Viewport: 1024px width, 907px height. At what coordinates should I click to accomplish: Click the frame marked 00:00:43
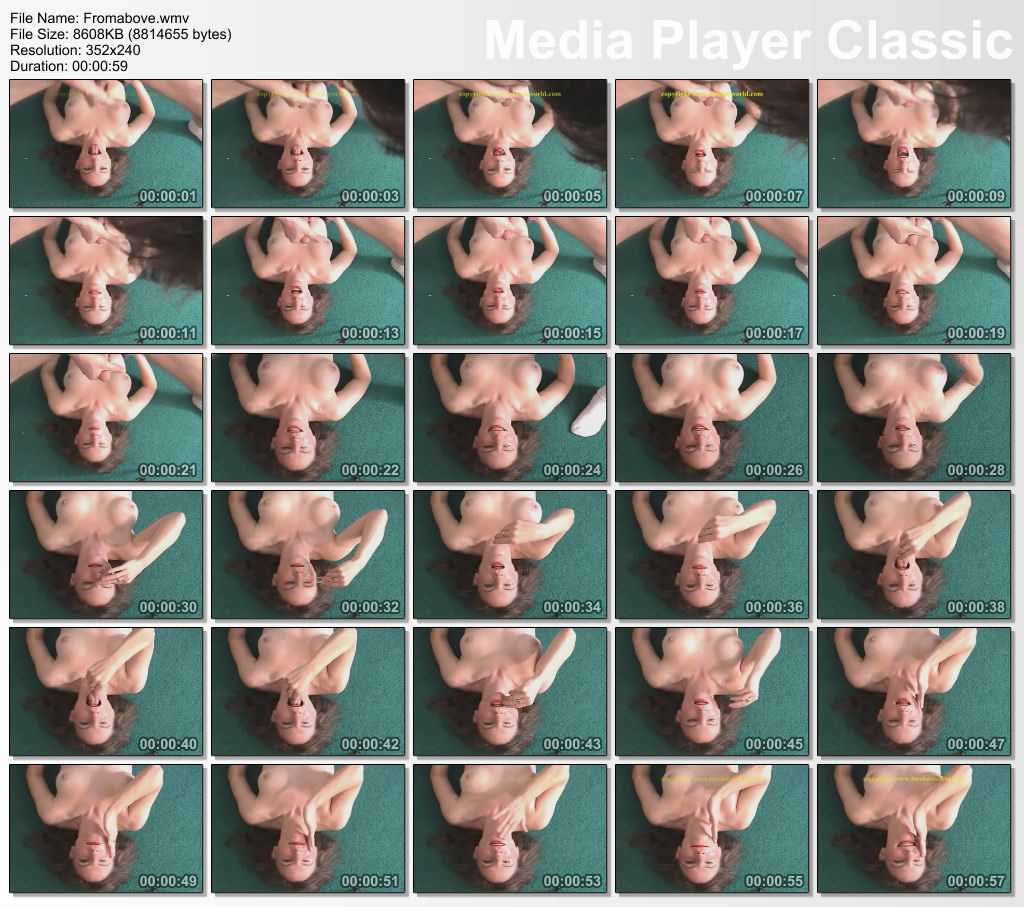point(510,692)
